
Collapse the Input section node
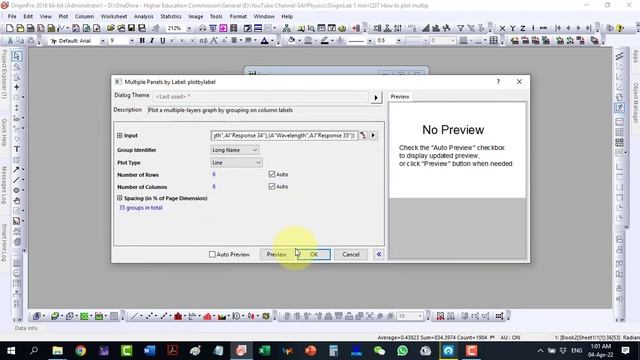click(x=120, y=135)
